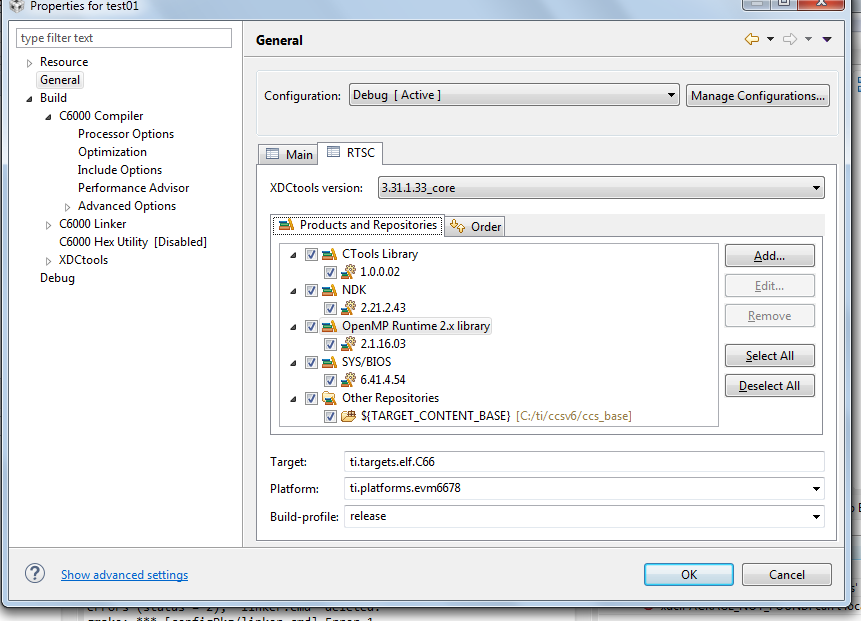Click the forward navigation arrow icon
Screen dimensions: 861x621
pyautogui.click(x=790, y=39)
